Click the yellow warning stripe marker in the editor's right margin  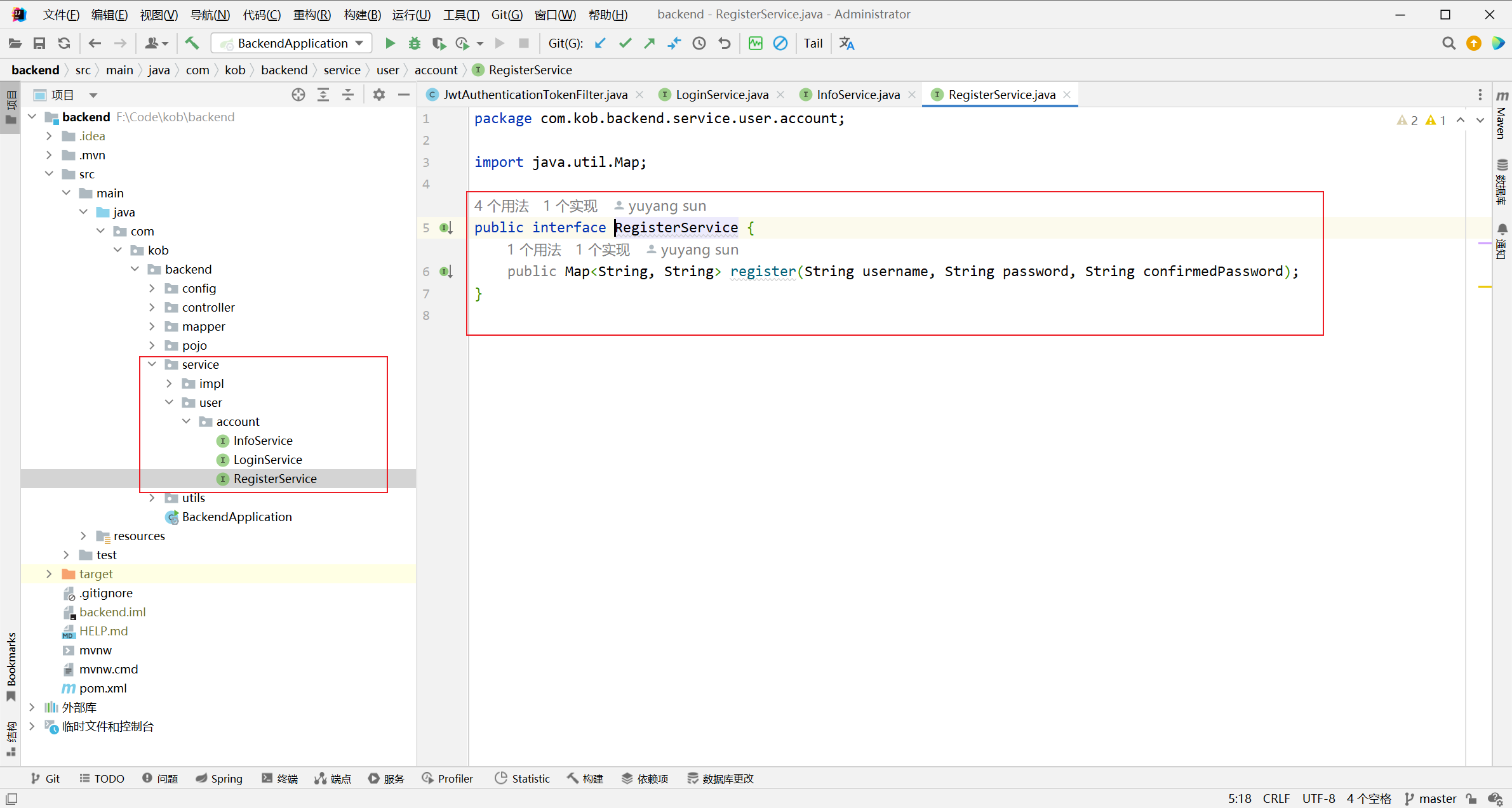[x=1484, y=287]
